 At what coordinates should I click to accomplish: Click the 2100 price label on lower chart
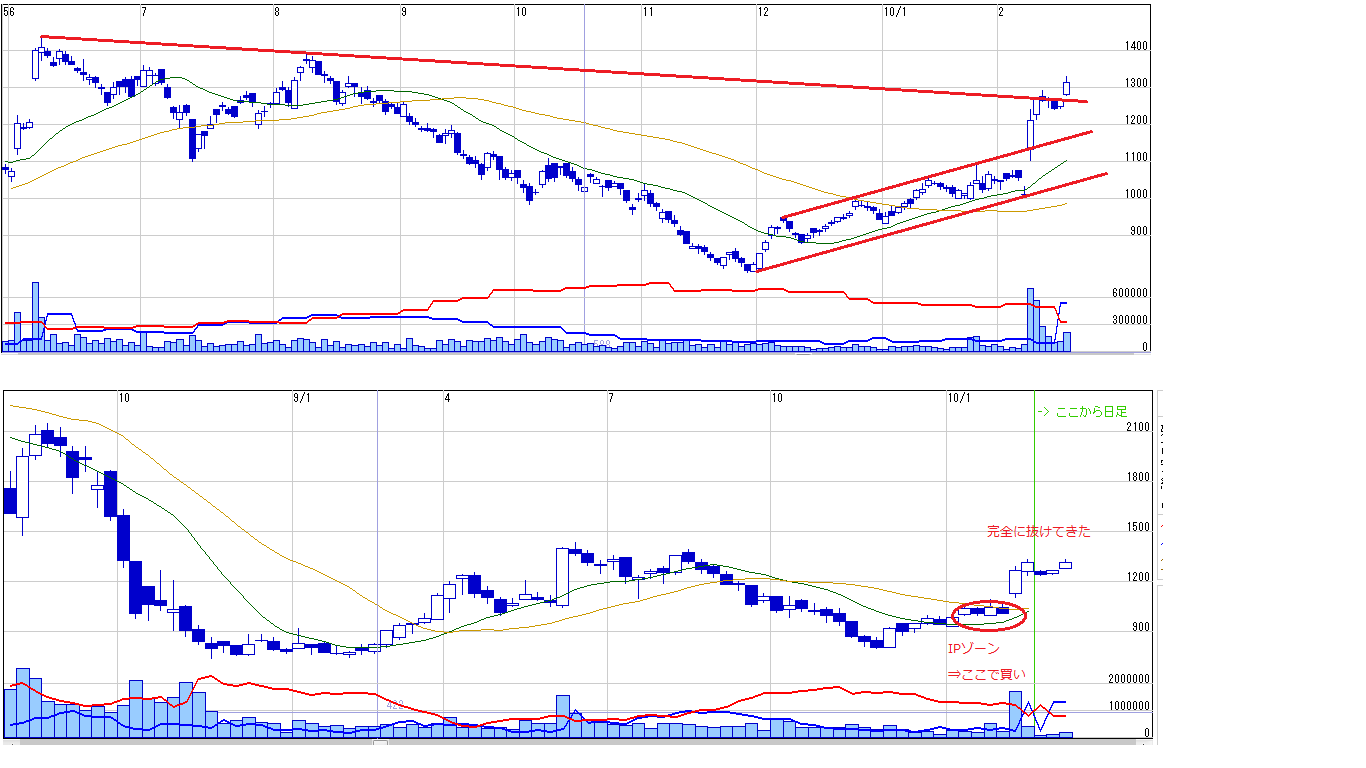point(1138,428)
